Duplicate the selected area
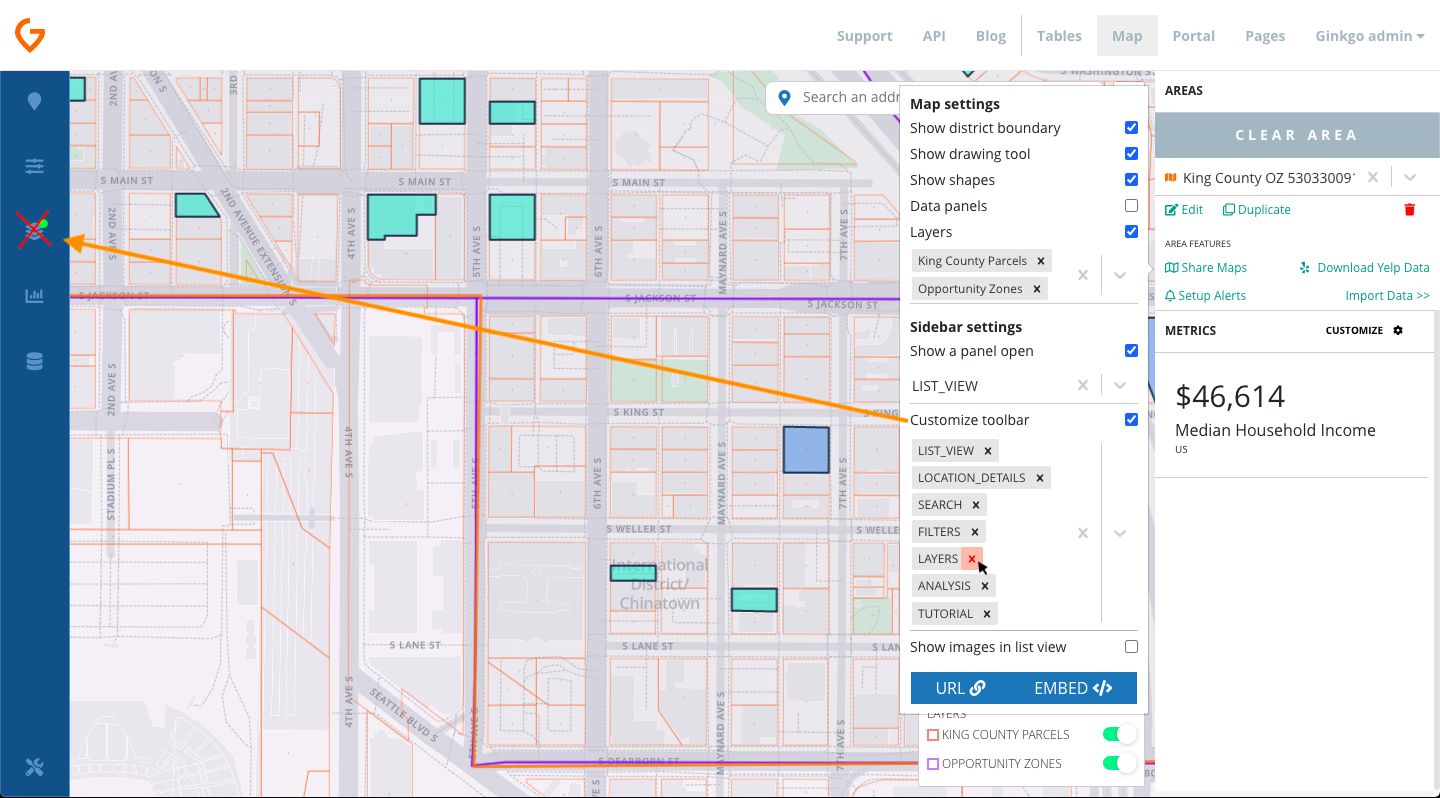The image size is (1440, 798). [1257, 210]
